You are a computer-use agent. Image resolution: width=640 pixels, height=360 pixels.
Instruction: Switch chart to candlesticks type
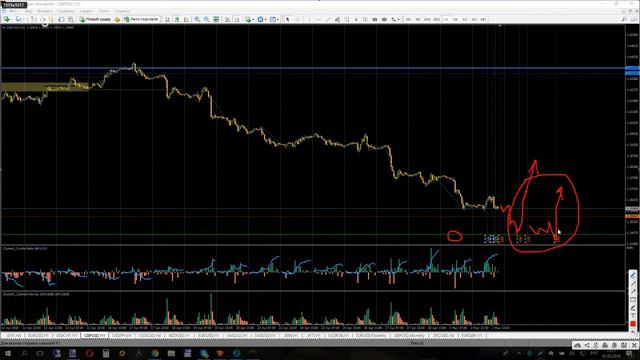[177, 19]
